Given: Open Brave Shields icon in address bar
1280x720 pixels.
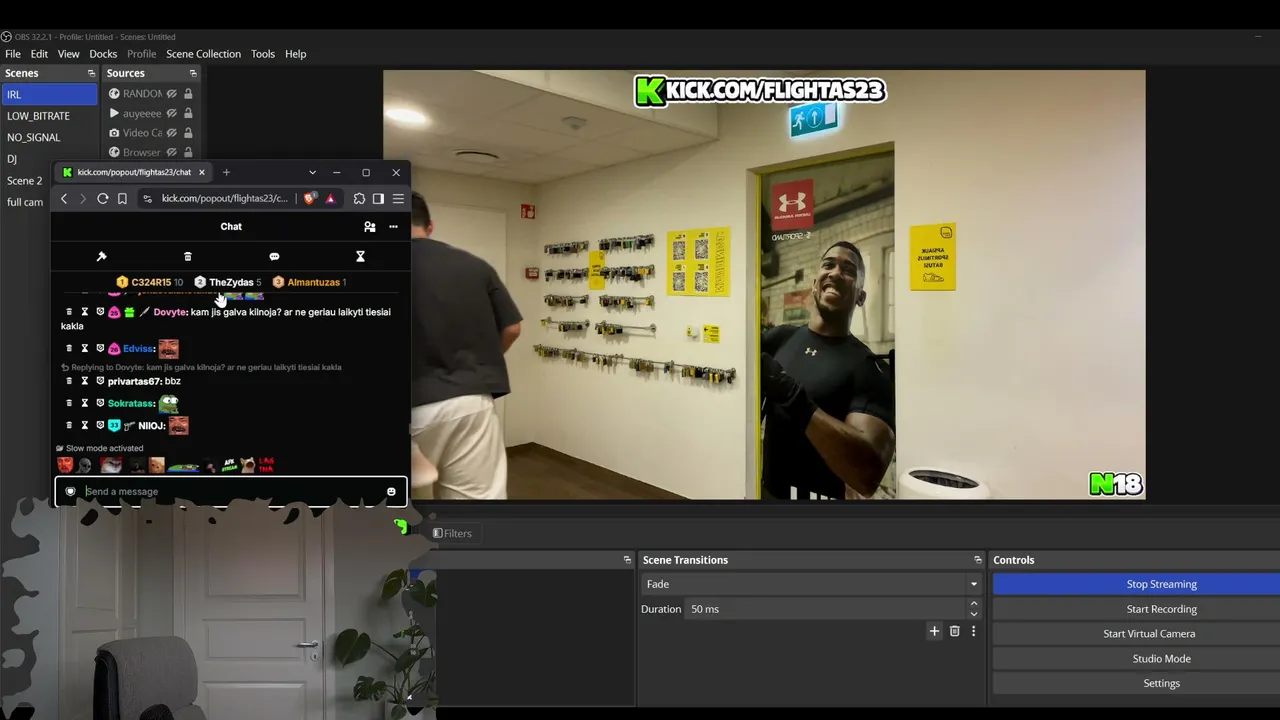Looking at the screenshot, I should coord(310,198).
